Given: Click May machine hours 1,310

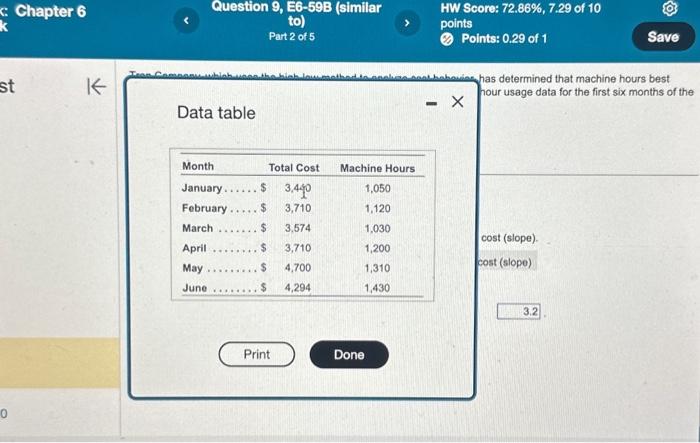Looking at the screenshot, I should (x=378, y=268).
